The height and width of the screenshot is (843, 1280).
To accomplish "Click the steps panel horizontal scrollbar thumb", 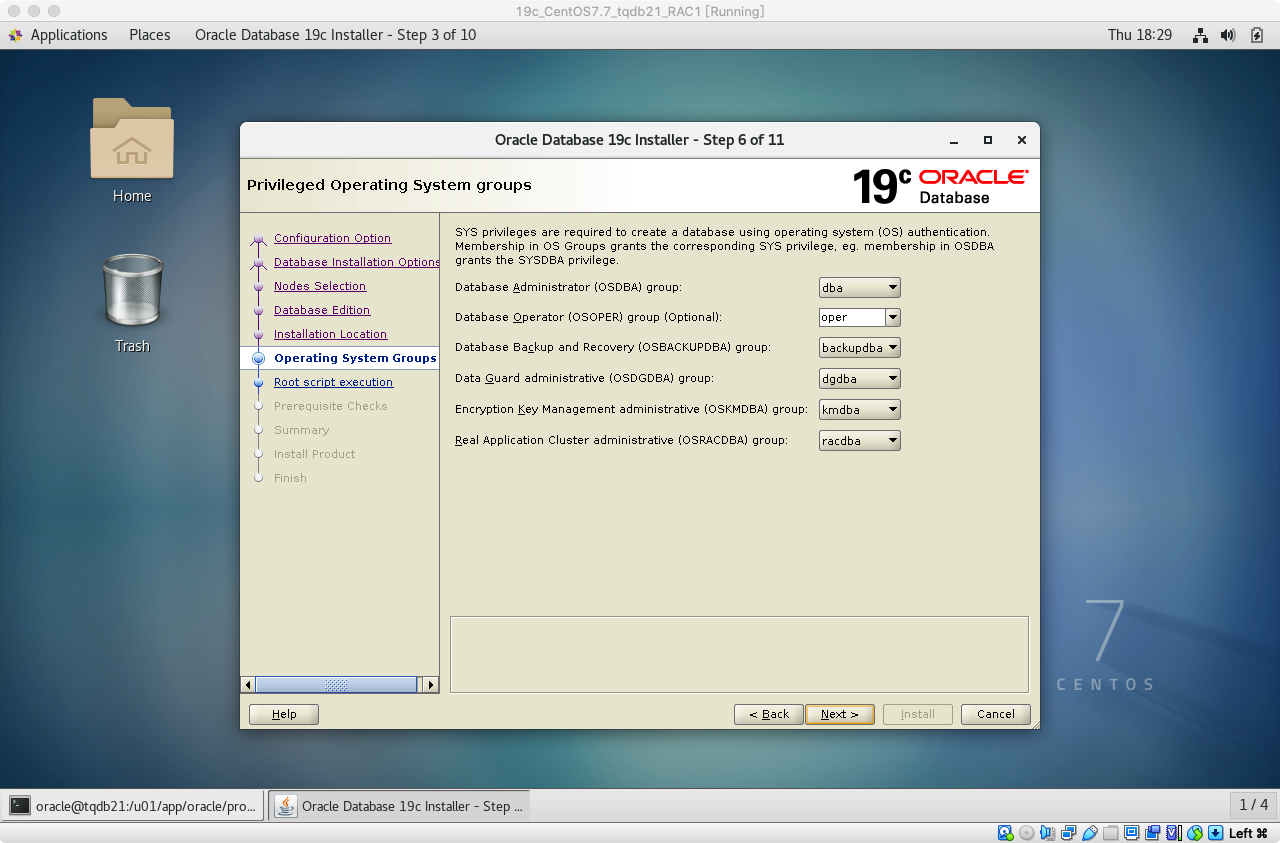I will pyautogui.click(x=336, y=685).
